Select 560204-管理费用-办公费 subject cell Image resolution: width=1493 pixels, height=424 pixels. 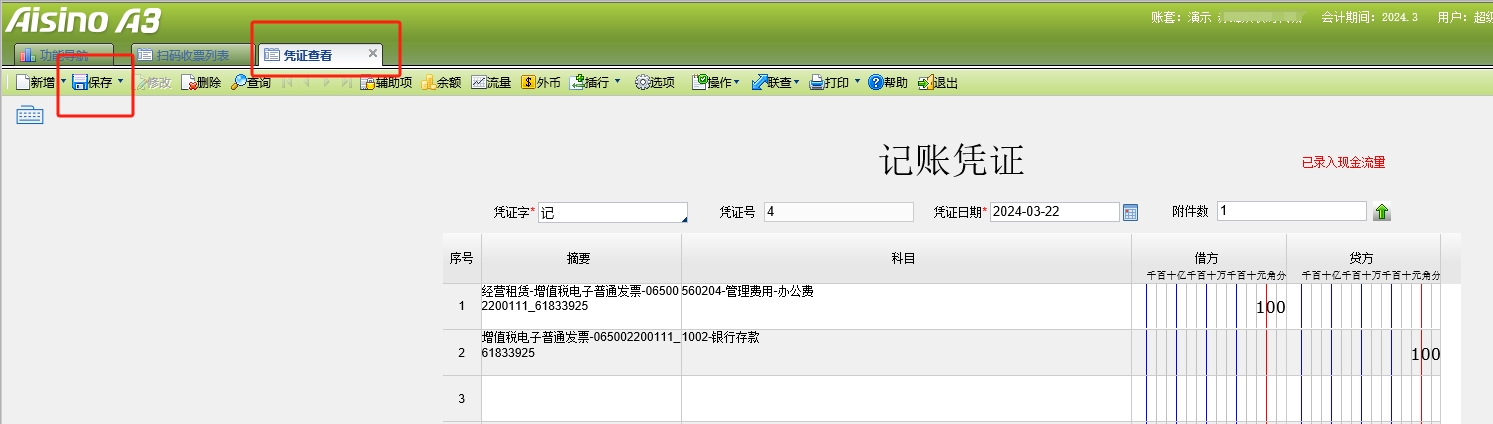pyautogui.click(x=906, y=306)
